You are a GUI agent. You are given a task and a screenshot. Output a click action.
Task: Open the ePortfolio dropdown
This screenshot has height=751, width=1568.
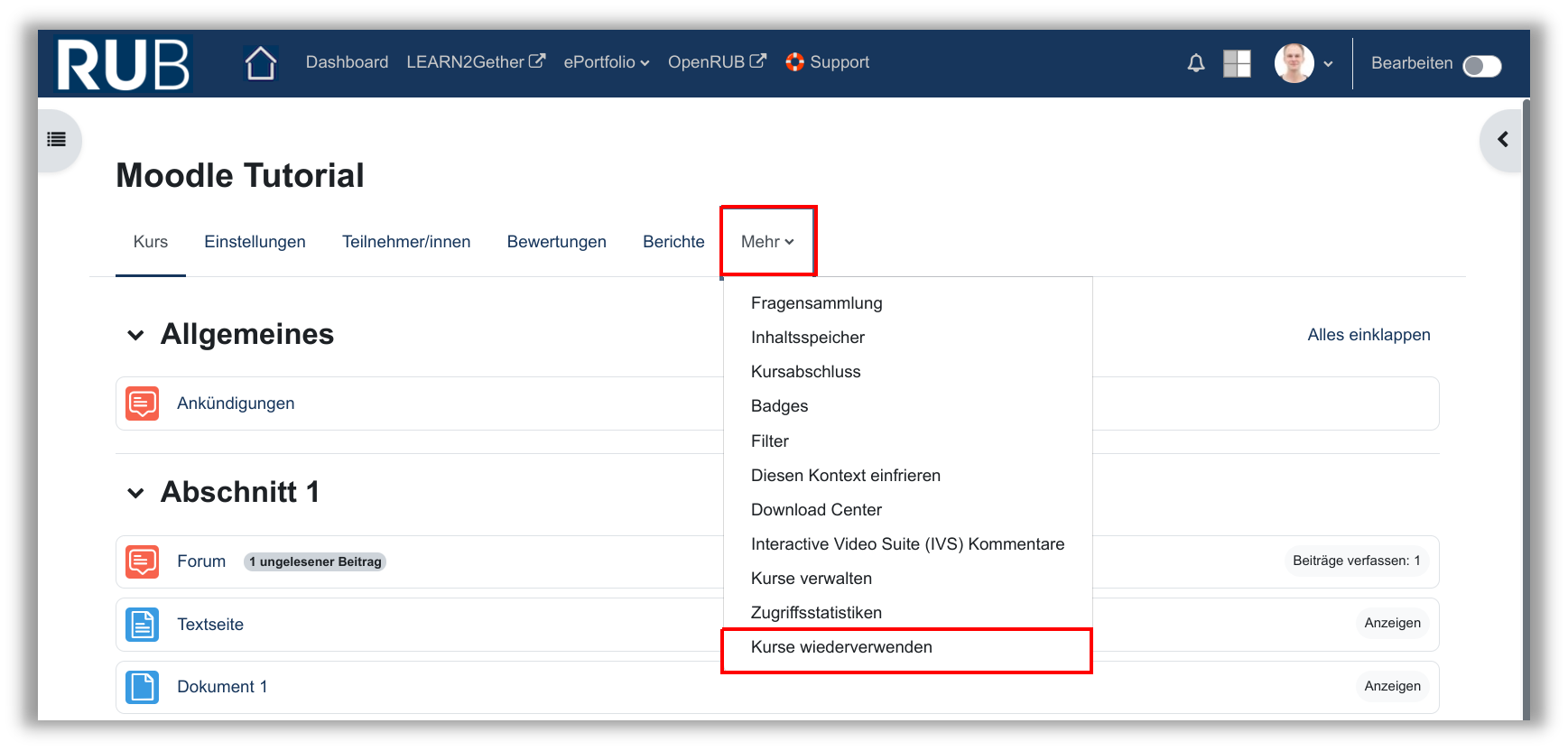606,62
